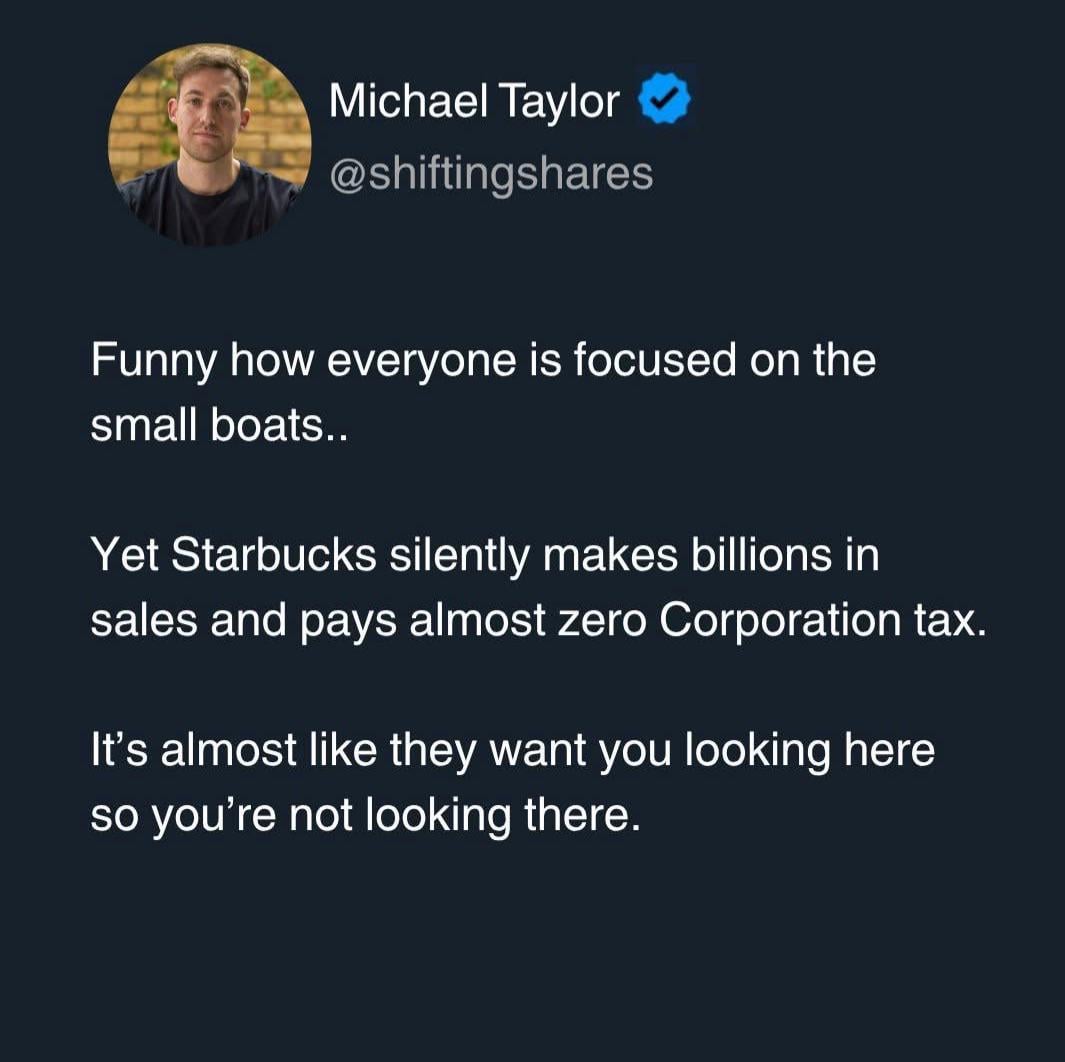Click the blue verified badge icon
The width and height of the screenshot is (1065, 1062).
(664, 101)
